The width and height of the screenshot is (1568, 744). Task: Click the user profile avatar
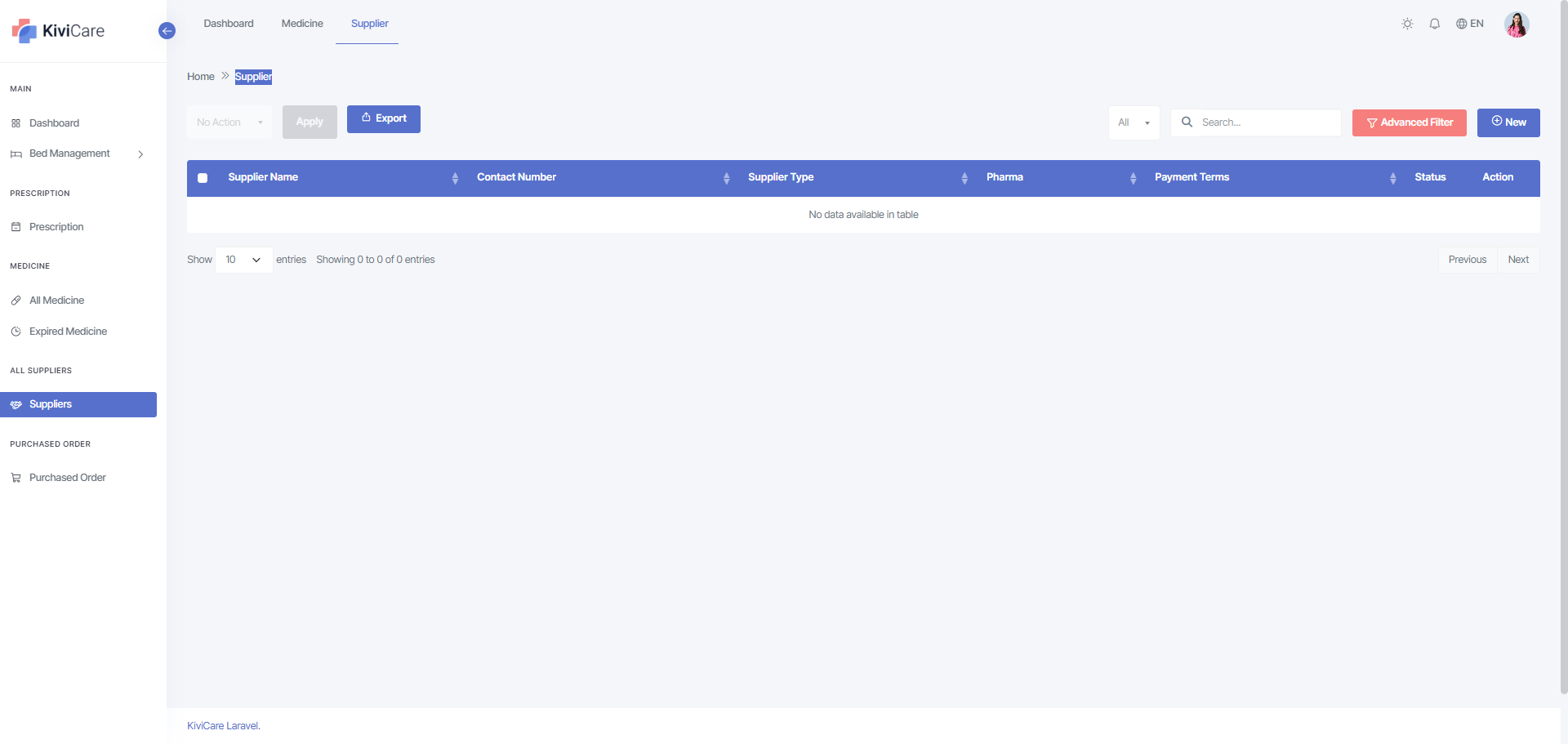[1517, 25]
